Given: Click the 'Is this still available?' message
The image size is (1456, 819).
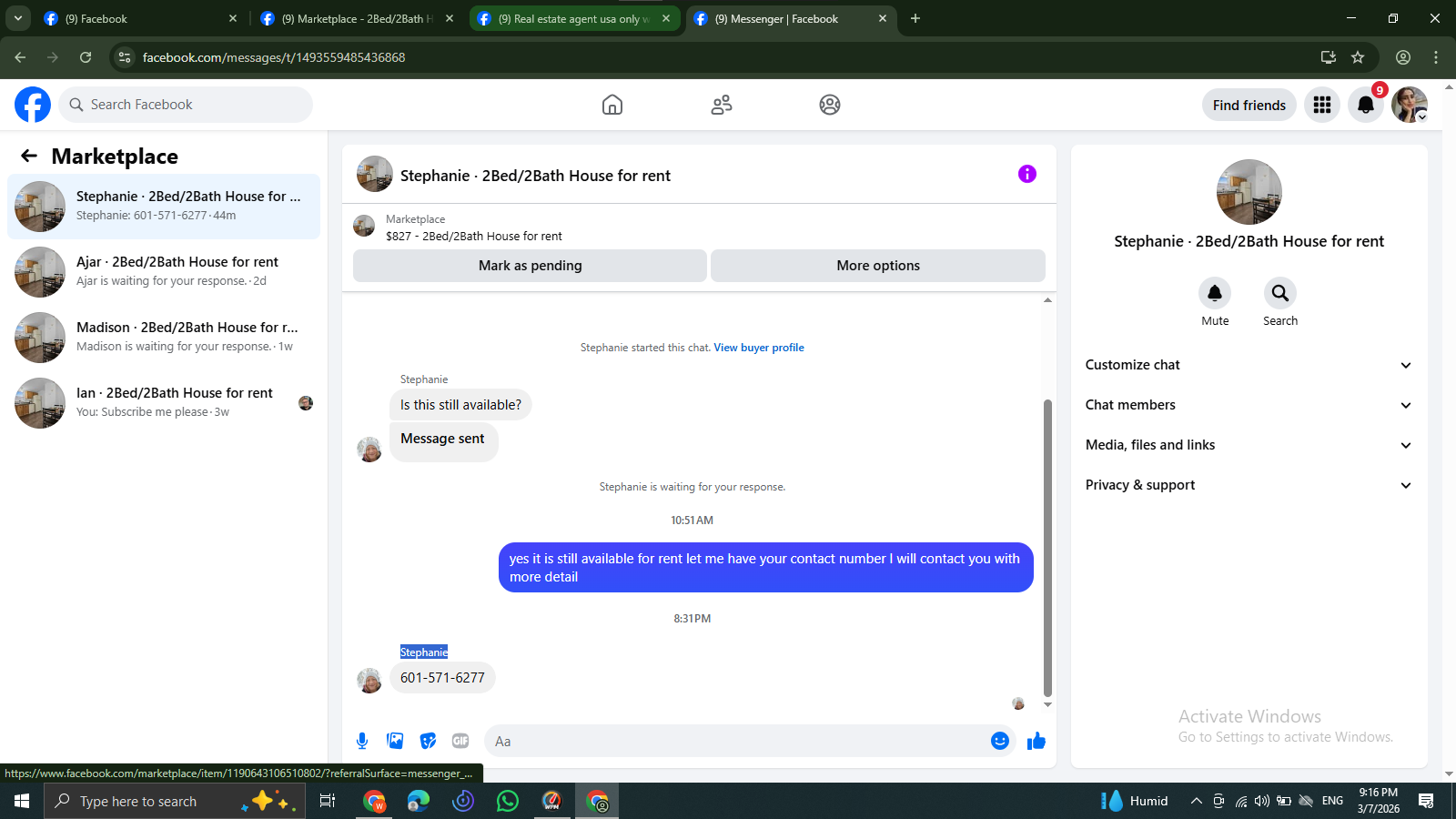Looking at the screenshot, I should (460, 405).
